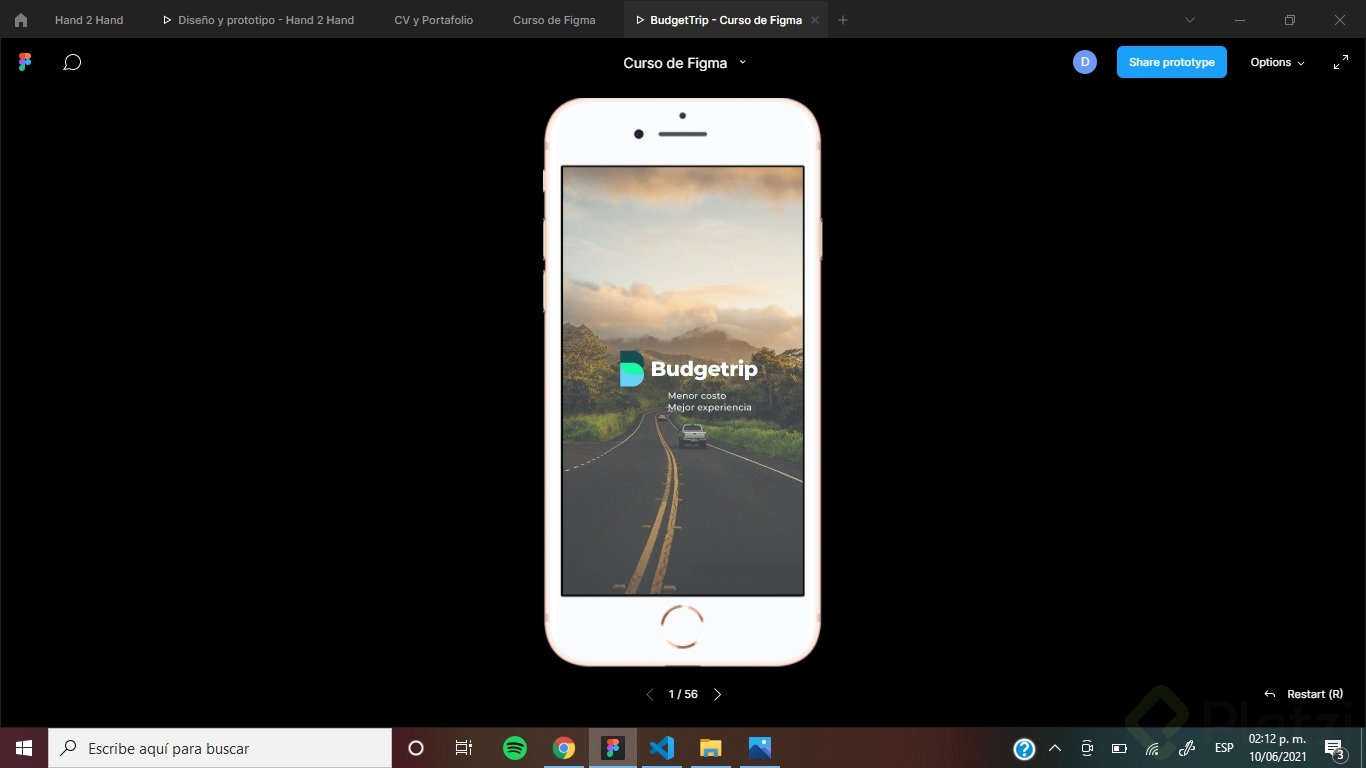Click the Menor costo tagline text
This screenshot has height=768, width=1366.
tap(697, 396)
